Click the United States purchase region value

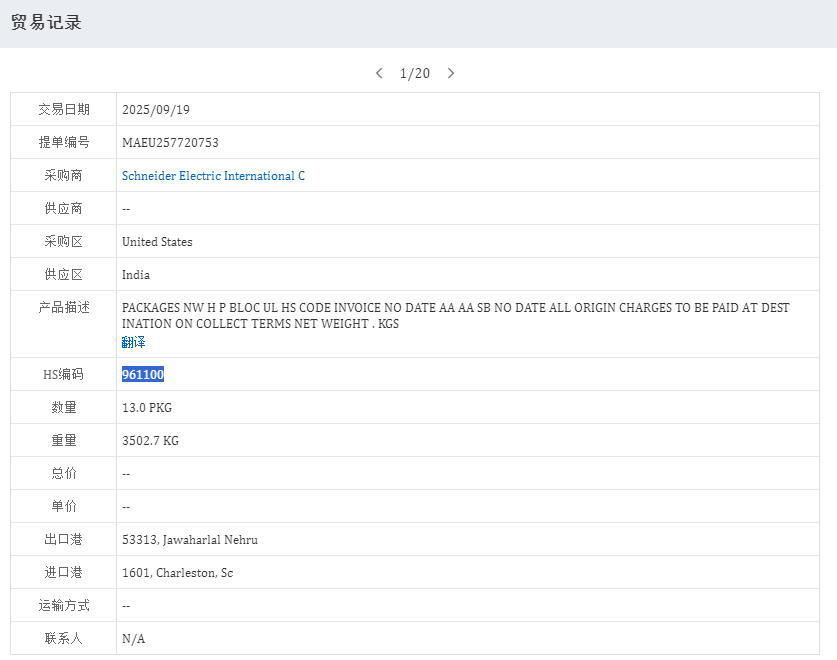[157, 242]
